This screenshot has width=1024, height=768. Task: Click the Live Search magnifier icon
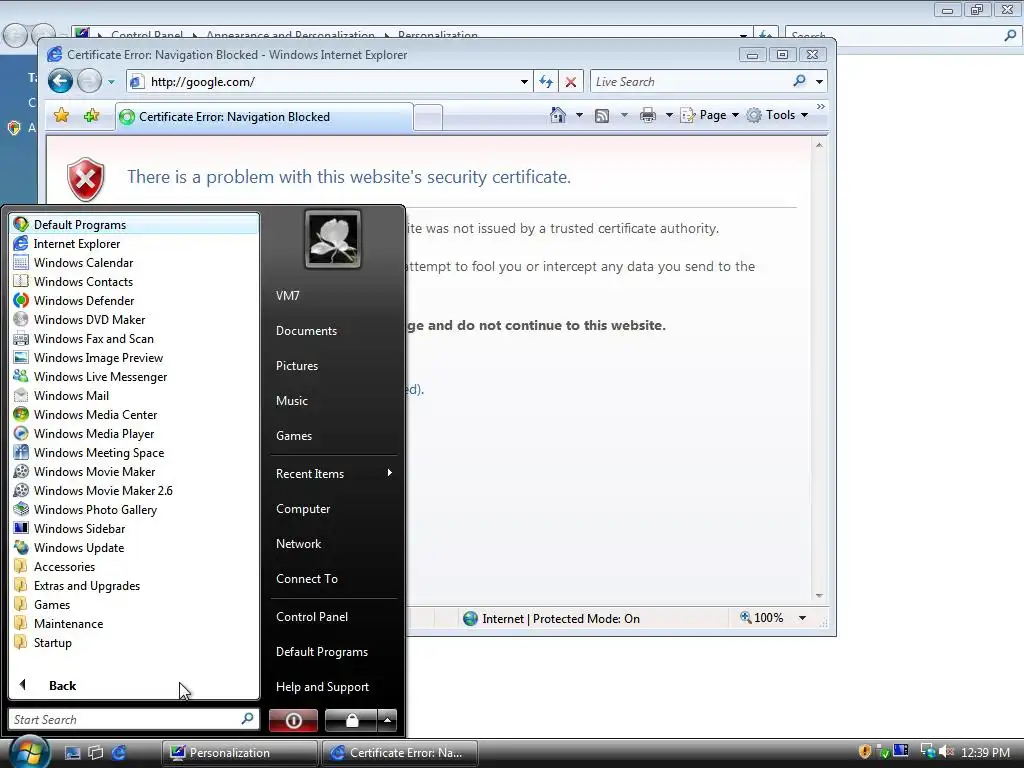coord(799,81)
